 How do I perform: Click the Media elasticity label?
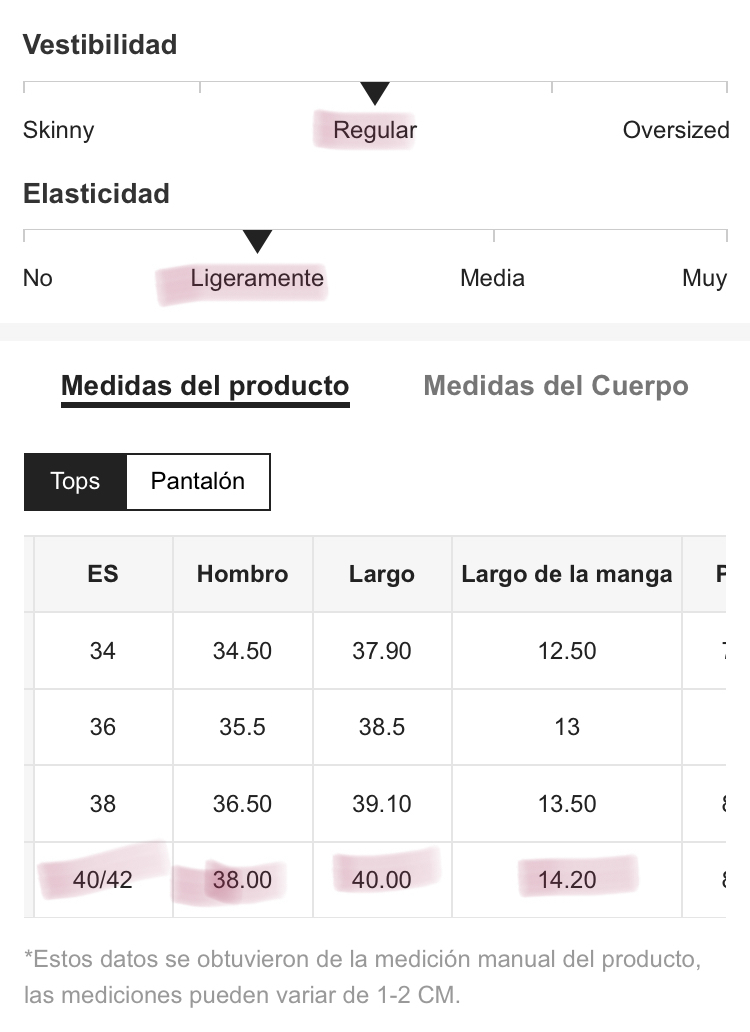[x=493, y=278]
